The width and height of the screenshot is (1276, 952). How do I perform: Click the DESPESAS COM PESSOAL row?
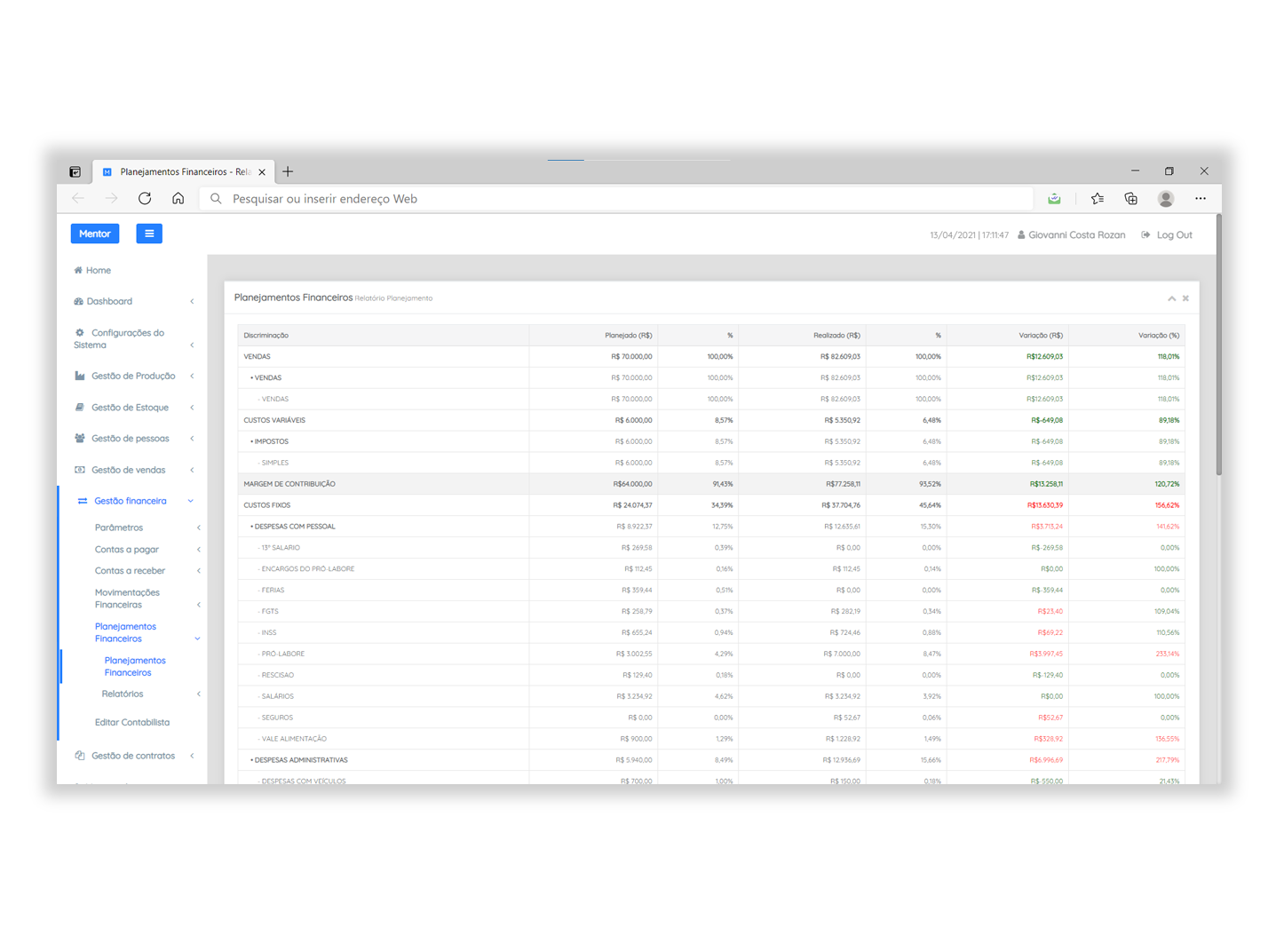[x=711, y=527]
